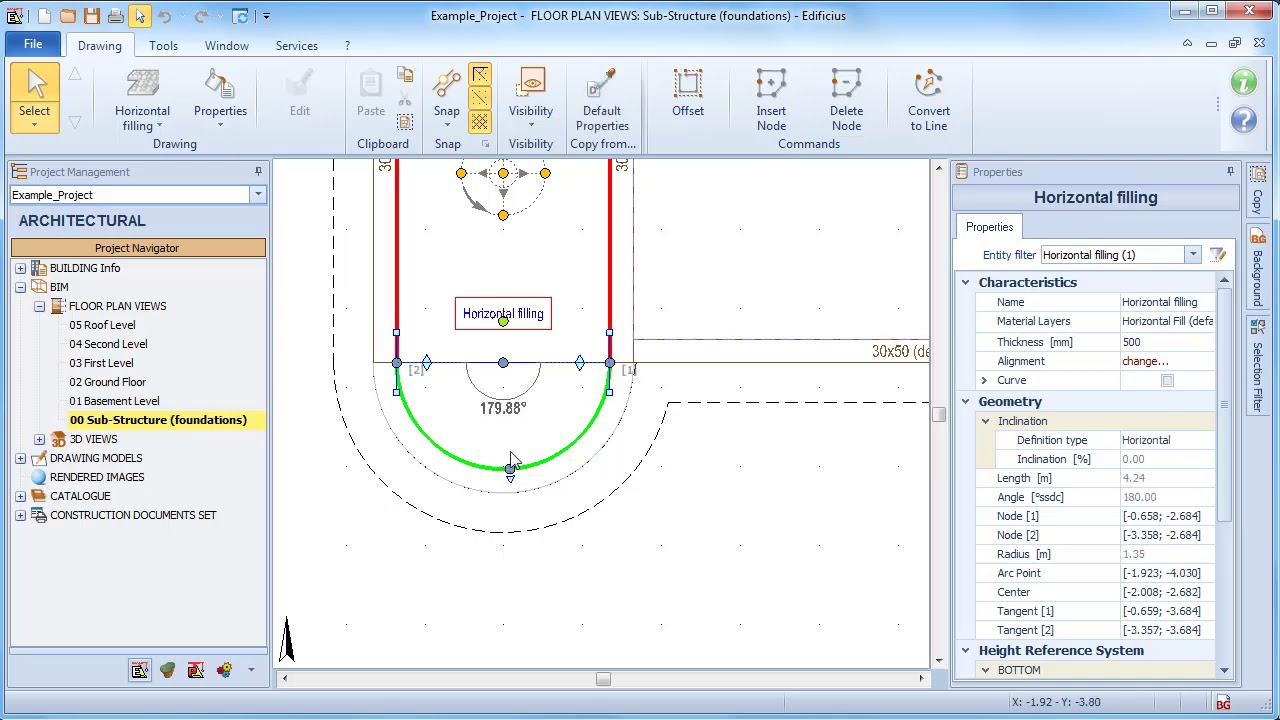Click the Alignment change... link
Screen dimensions: 1280x720
pyautogui.click(x=1145, y=361)
